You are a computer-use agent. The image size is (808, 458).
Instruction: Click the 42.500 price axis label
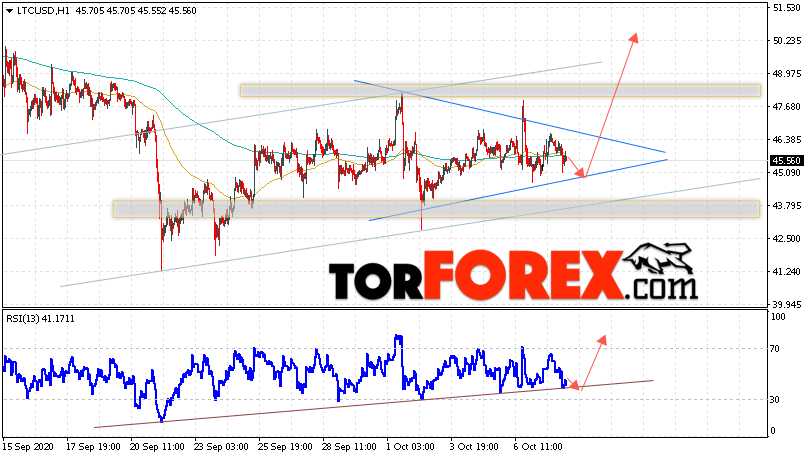[787, 239]
